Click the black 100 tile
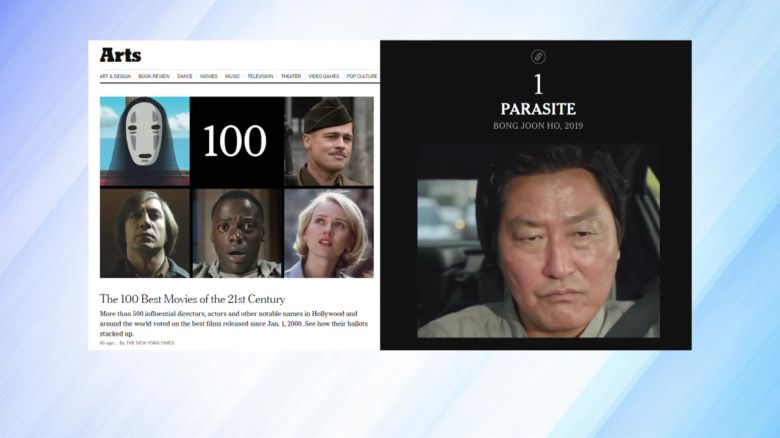 point(236,141)
